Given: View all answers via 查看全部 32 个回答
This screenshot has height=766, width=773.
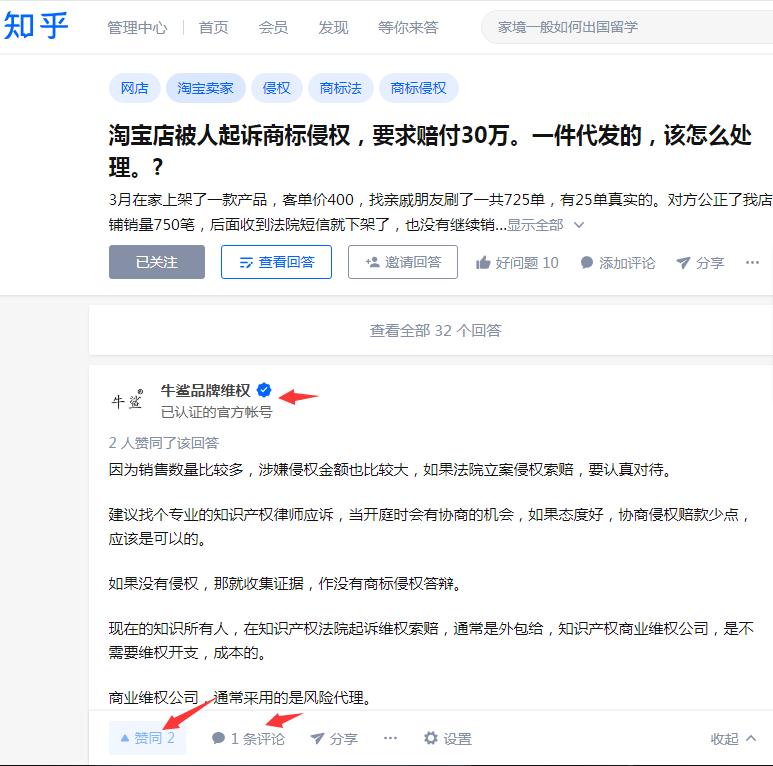Looking at the screenshot, I should tap(435, 330).
